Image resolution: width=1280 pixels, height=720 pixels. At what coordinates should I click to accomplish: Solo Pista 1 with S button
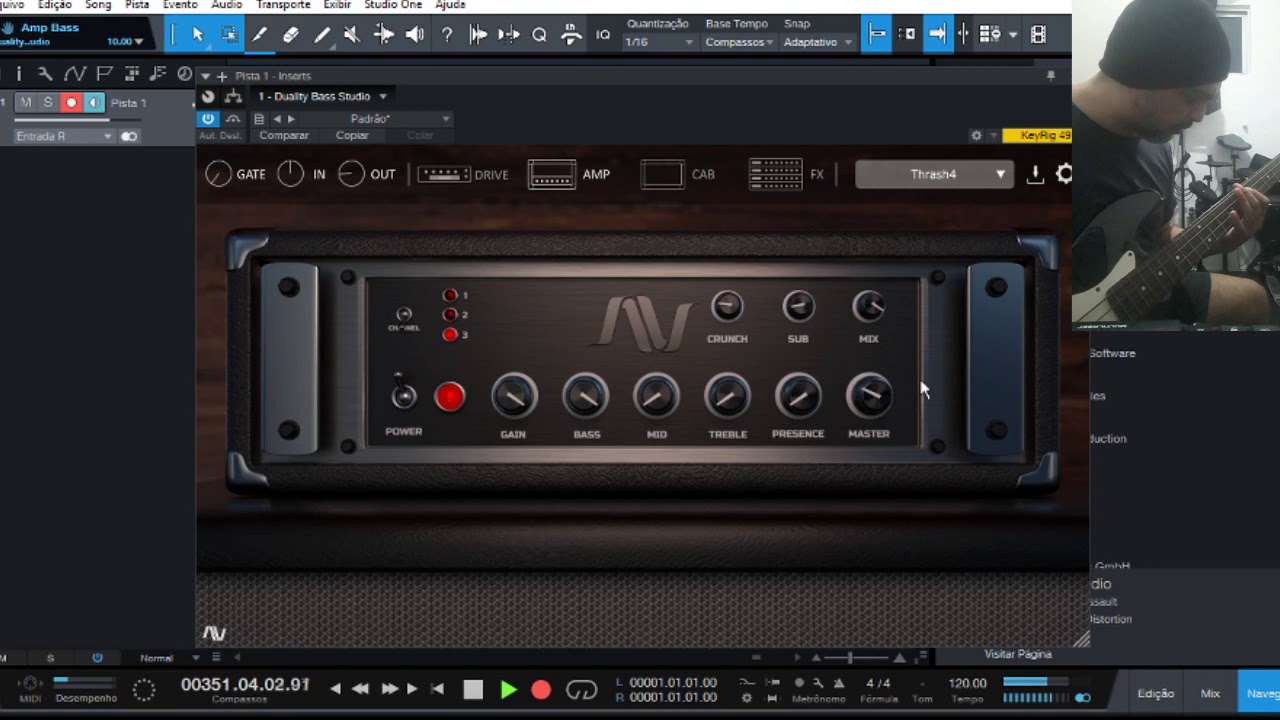[x=47, y=102]
